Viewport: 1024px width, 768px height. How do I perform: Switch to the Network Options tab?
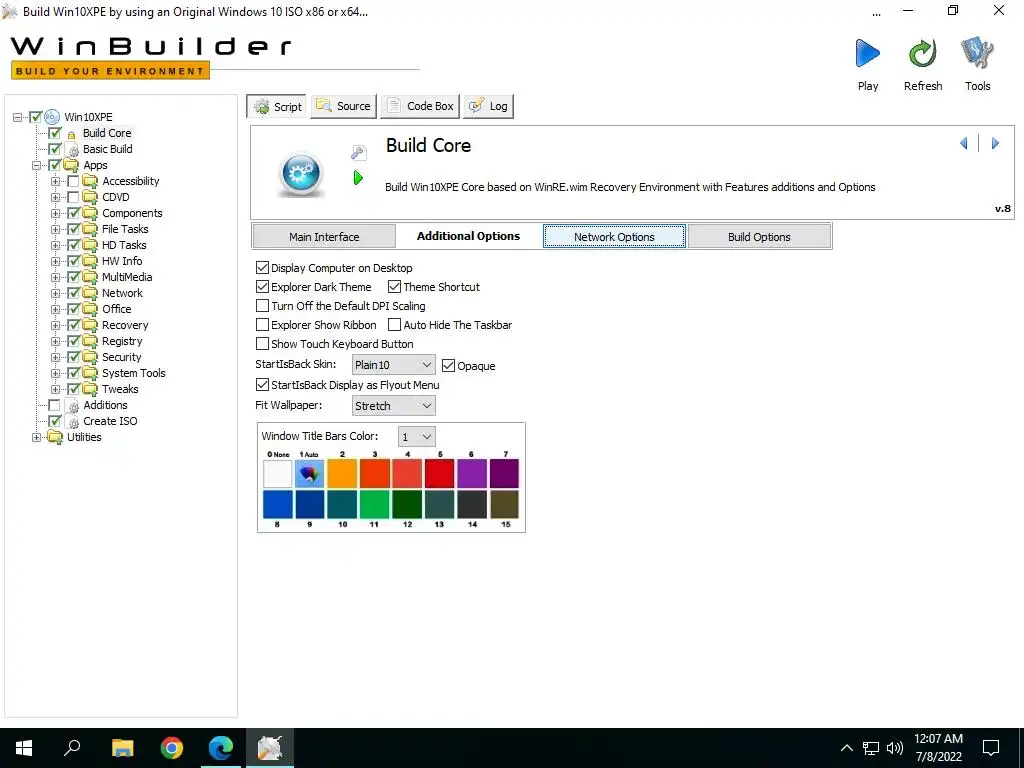pos(614,236)
